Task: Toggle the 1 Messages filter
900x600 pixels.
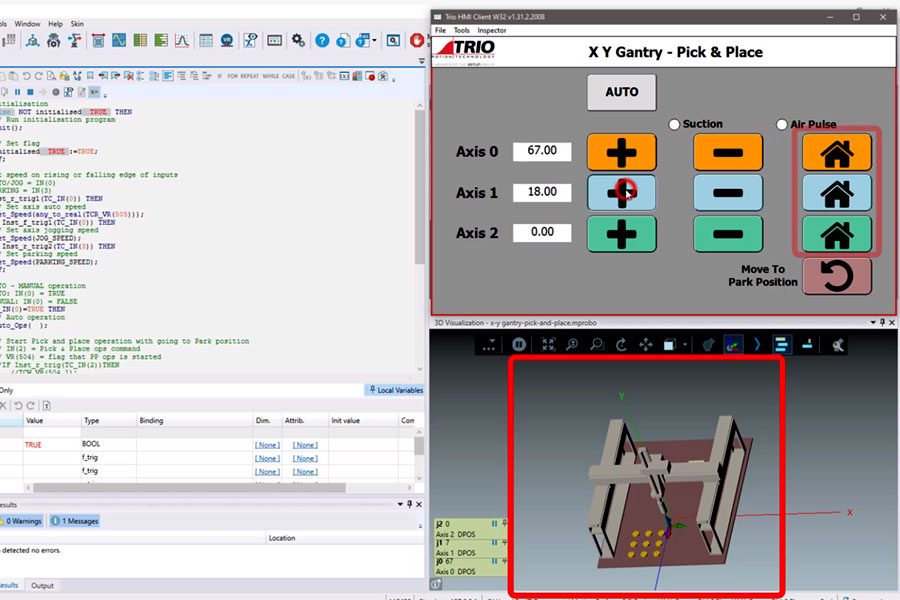Action: pyautogui.click(x=75, y=521)
